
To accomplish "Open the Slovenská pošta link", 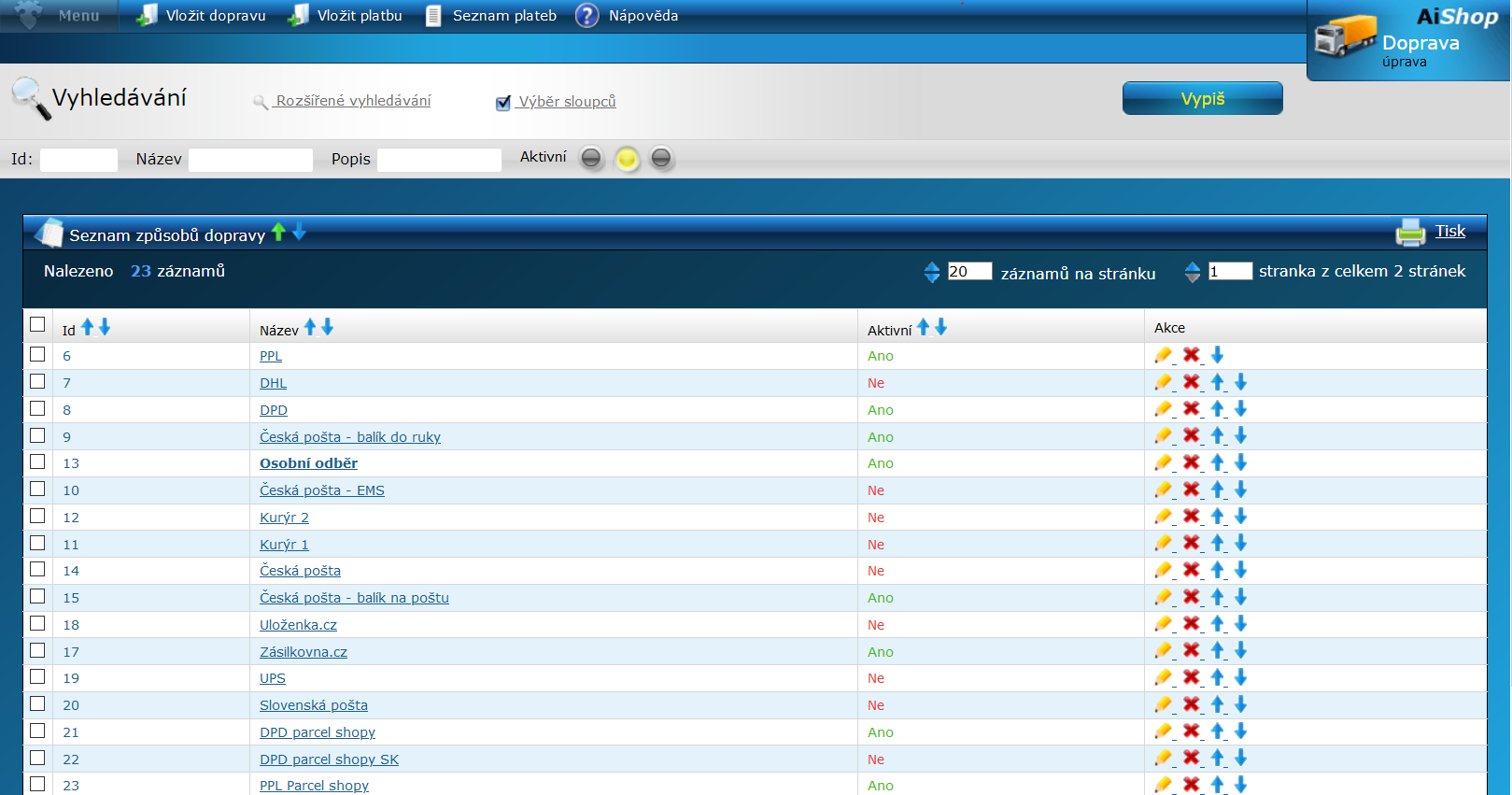I will coord(314,705).
